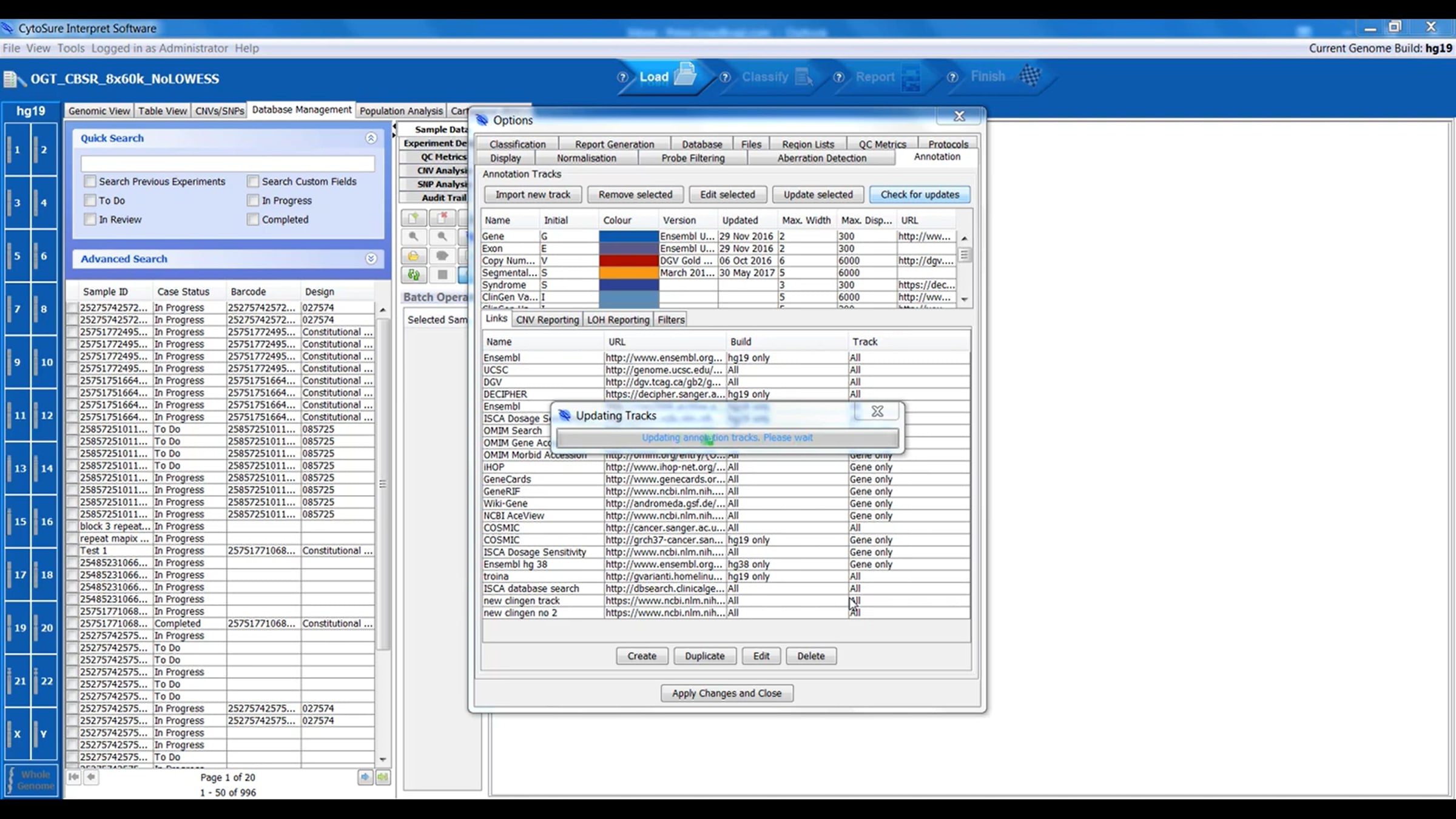
Task: Check the Completed filter checkbox
Action: 253,220
